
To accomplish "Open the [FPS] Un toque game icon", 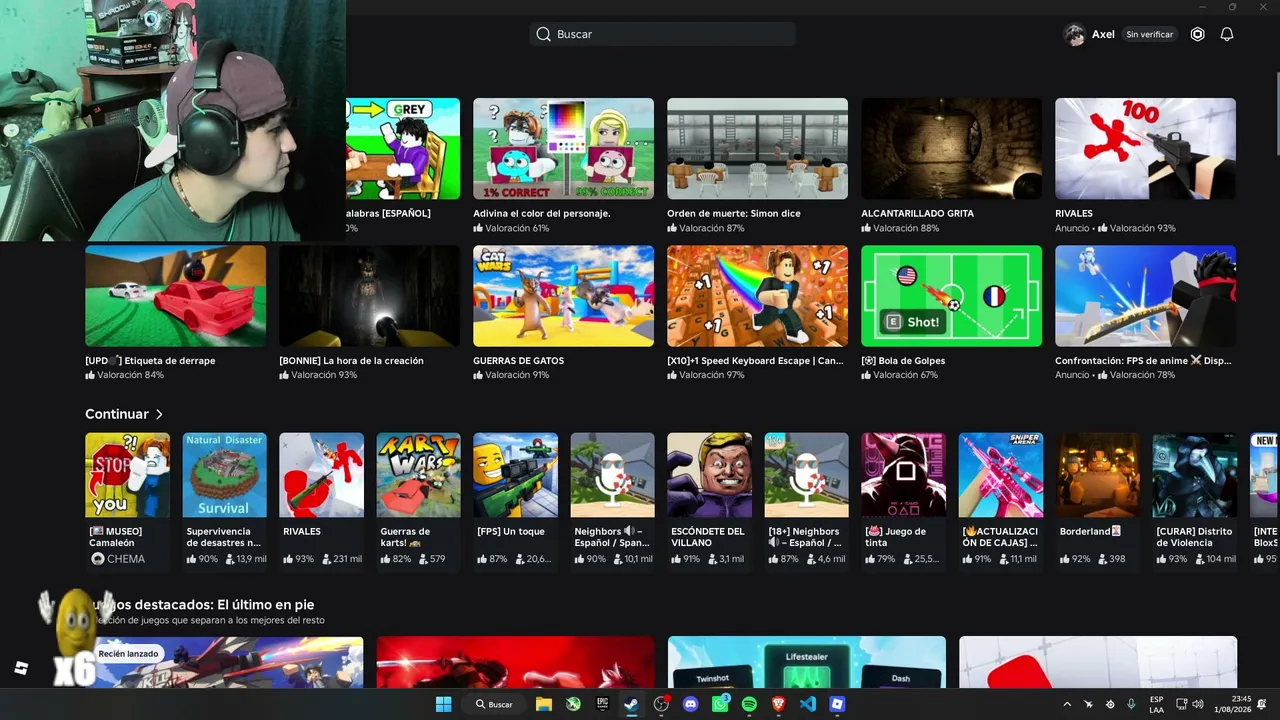I will tap(515, 475).
